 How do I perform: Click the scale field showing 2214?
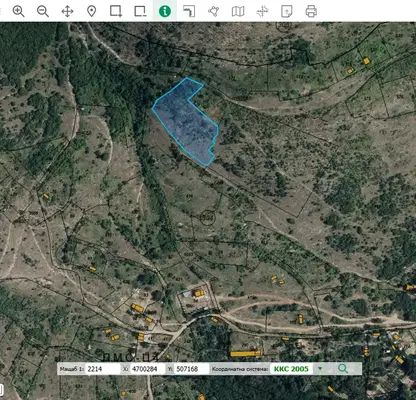pyautogui.click(x=103, y=369)
